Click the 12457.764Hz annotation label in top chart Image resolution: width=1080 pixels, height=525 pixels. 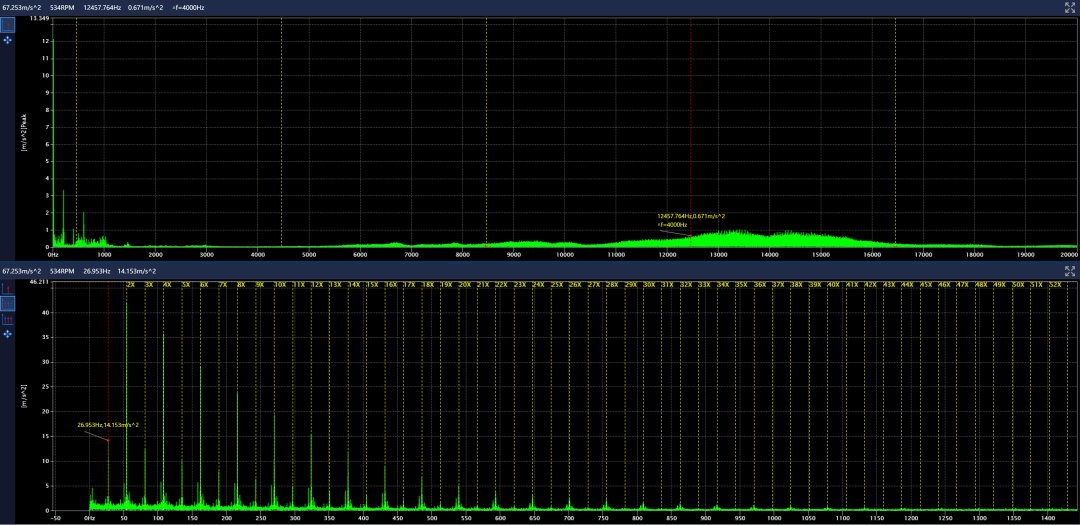(x=691, y=216)
